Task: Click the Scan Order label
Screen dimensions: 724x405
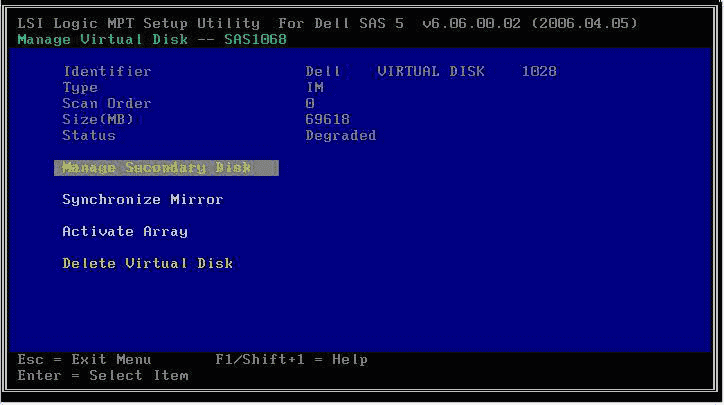Action: 107,103
